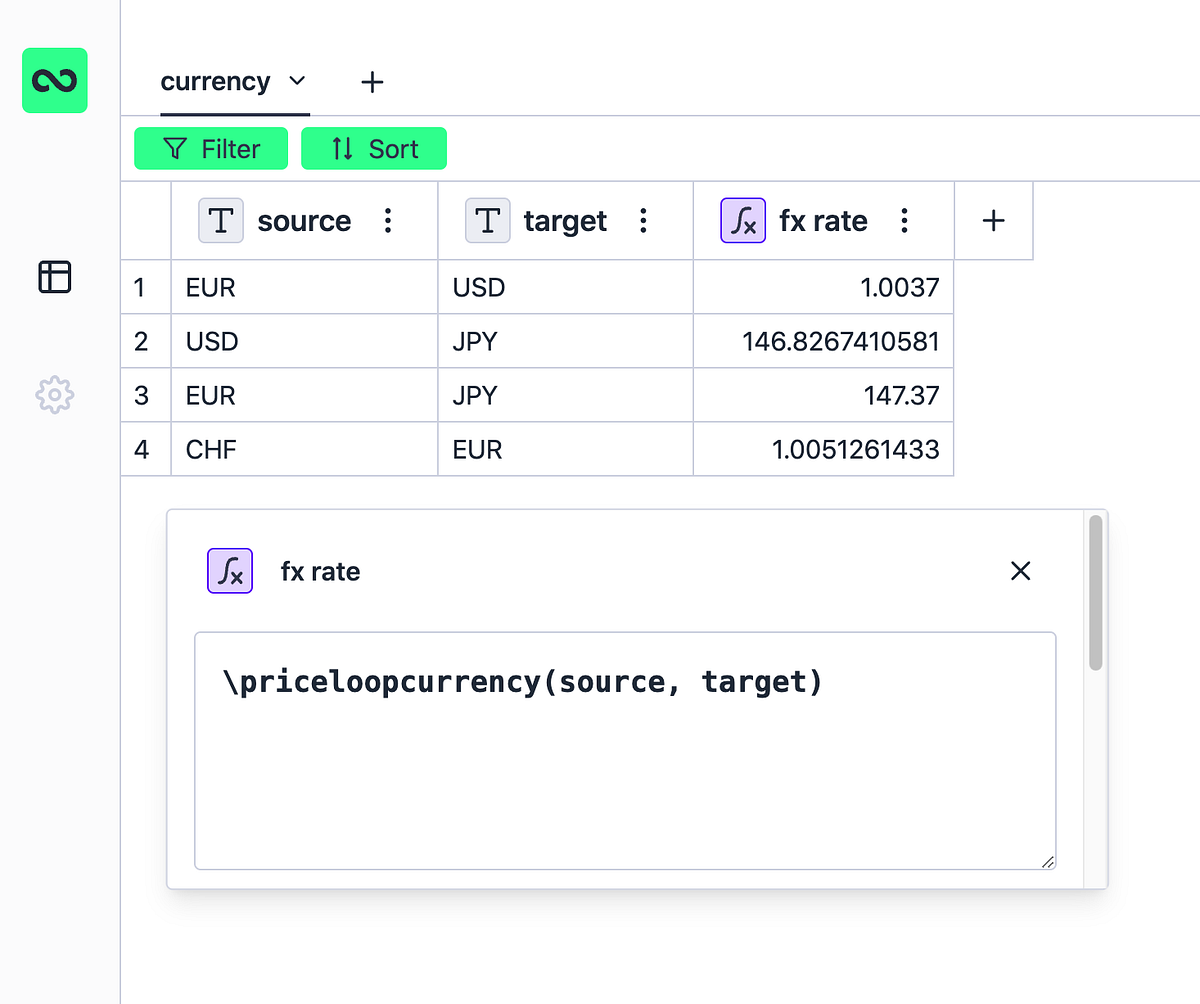Click the fx icon in the formula editor panel
This screenshot has width=1200, height=1004.
coord(230,571)
